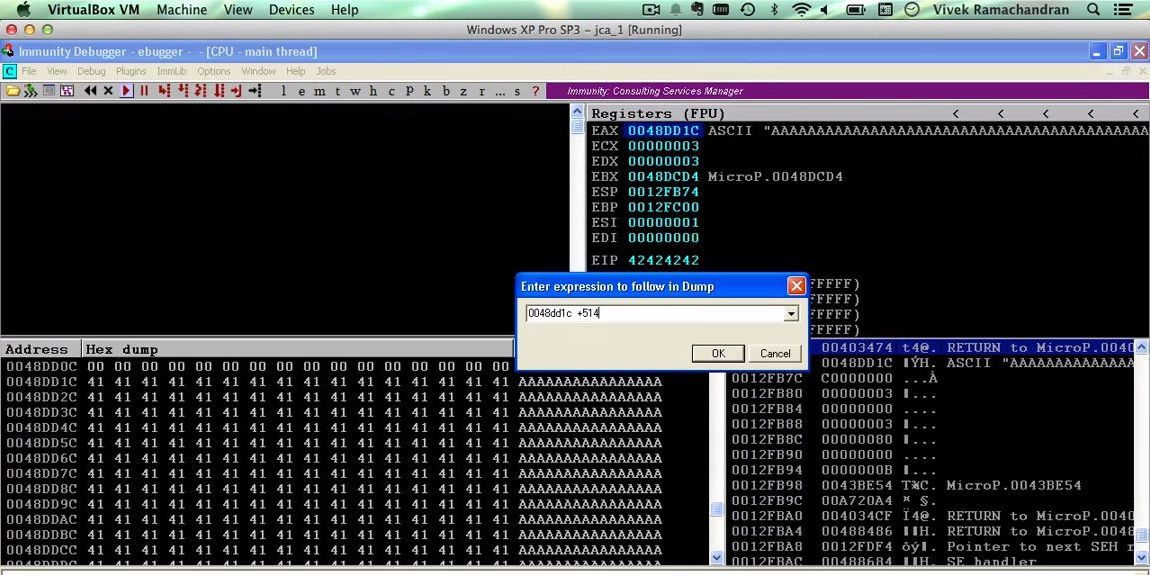Open the Apple menu
Viewport: 1150px width, 575px height.
pos(23,10)
